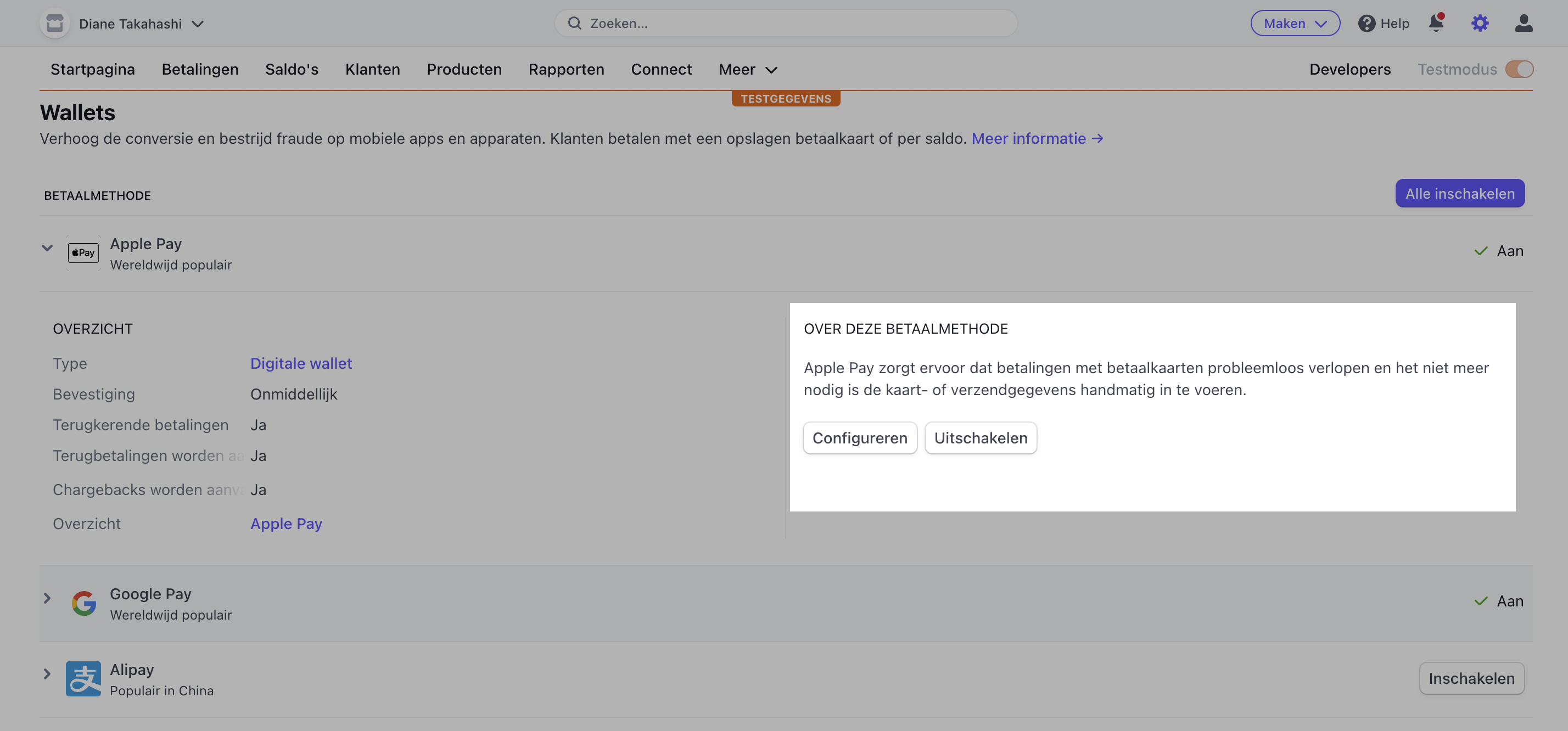Click Meer informatie link for Wallets
Viewport: 1568px width, 731px height.
tap(1037, 137)
